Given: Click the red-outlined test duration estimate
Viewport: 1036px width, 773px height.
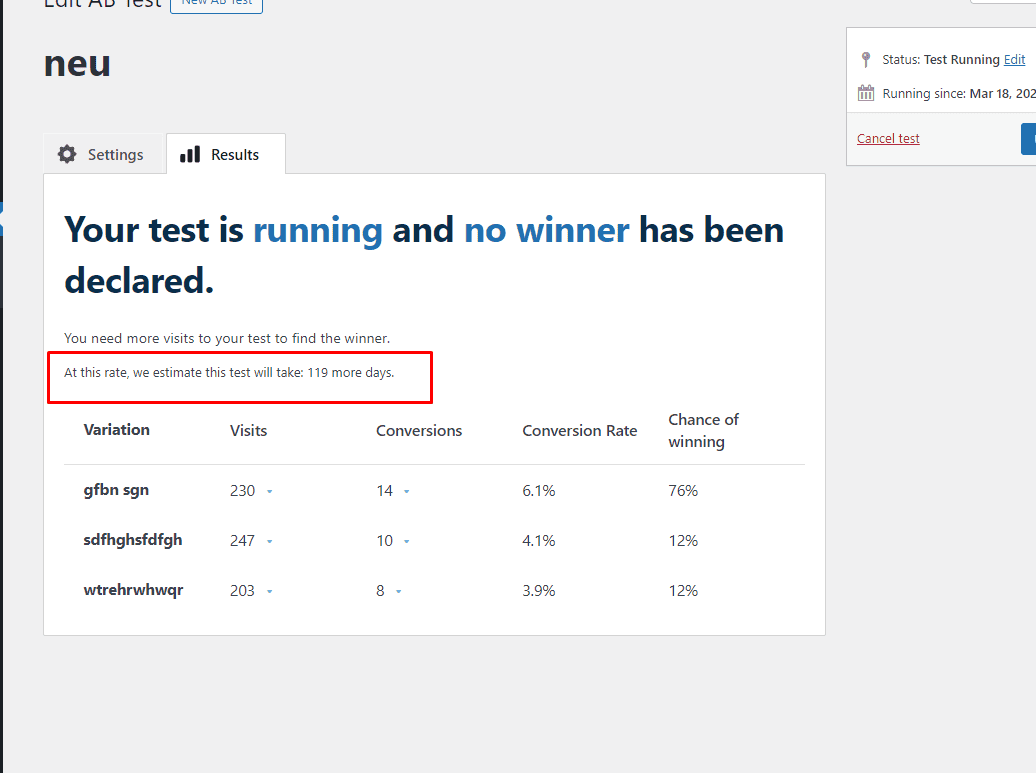Looking at the screenshot, I should pyautogui.click(x=240, y=377).
